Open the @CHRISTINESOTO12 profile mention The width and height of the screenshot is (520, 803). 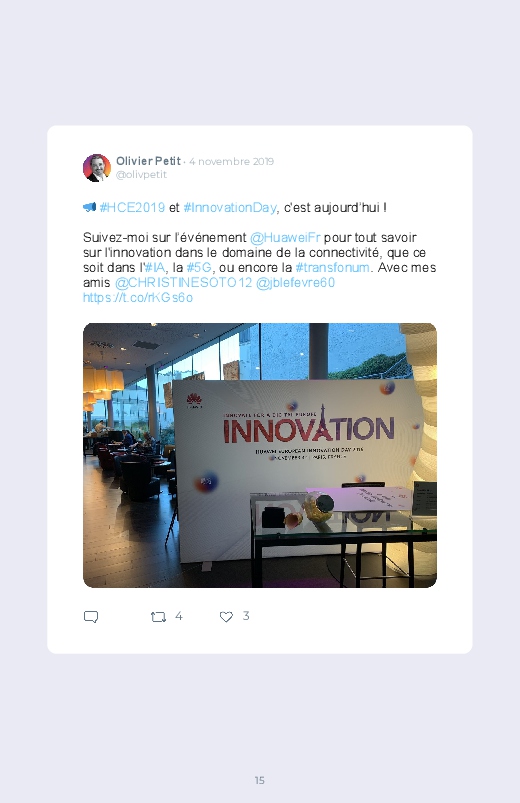point(183,283)
